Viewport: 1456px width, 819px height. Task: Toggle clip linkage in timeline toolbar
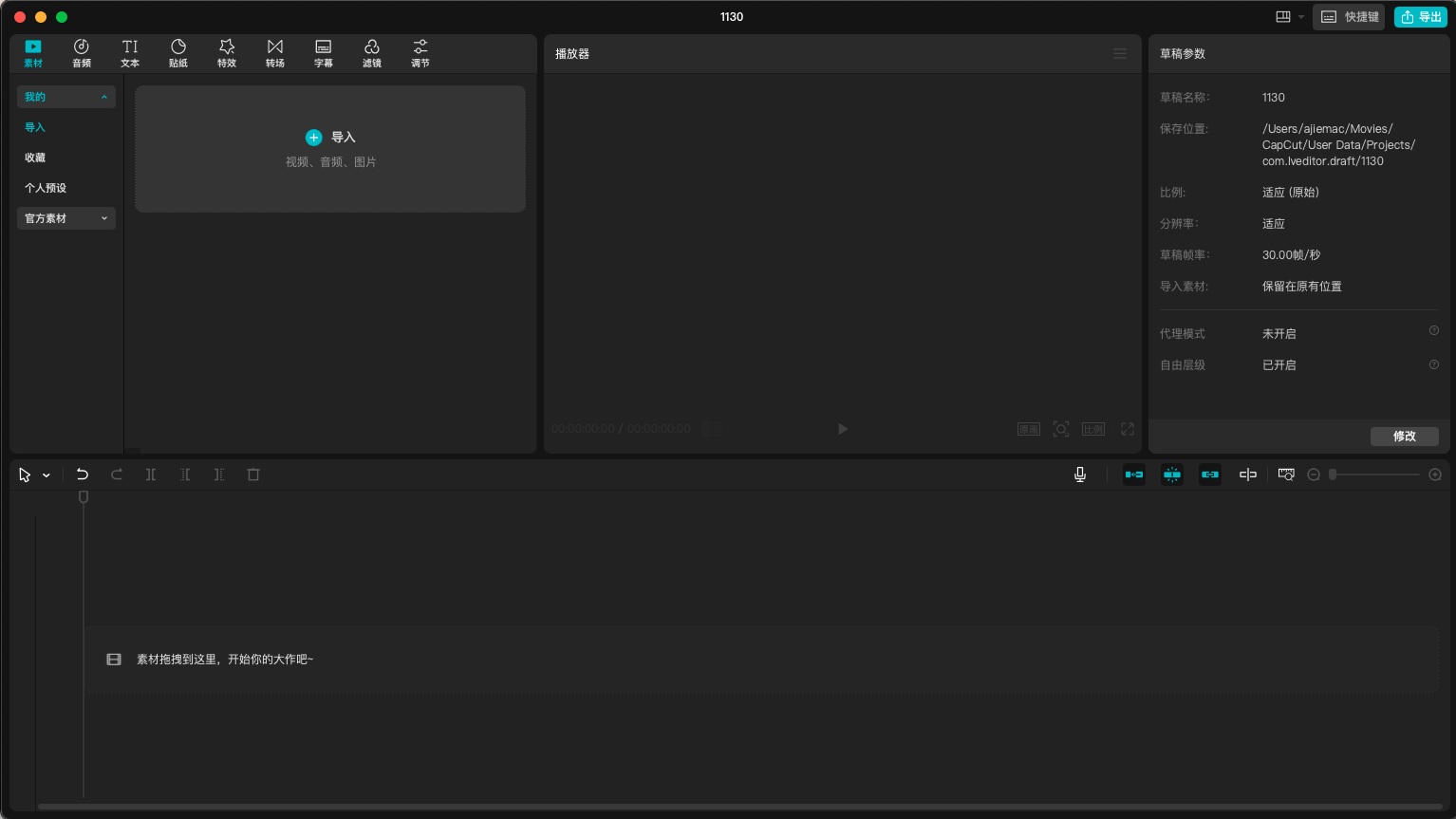click(1210, 475)
